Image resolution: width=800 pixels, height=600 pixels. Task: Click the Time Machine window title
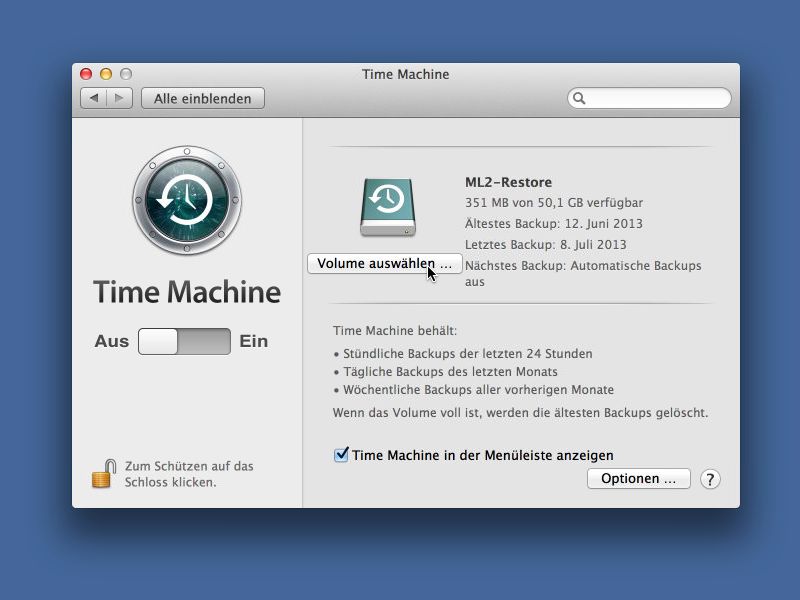(x=406, y=74)
